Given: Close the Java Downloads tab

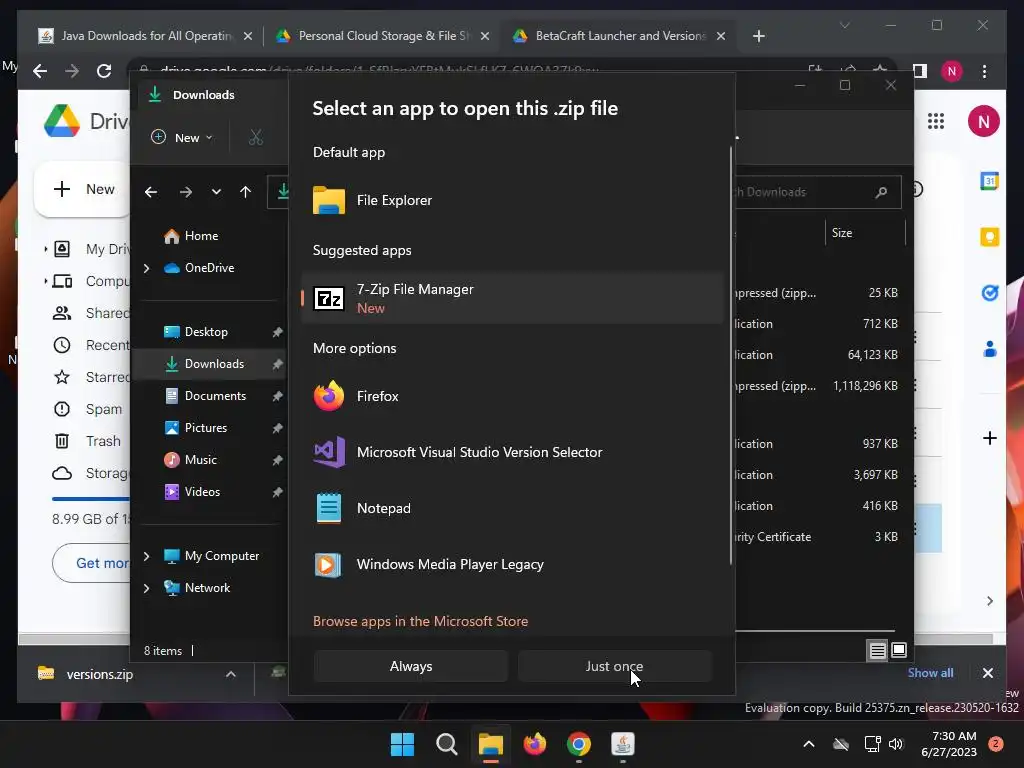Looking at the screenshot, I should [x=248, y=36].
